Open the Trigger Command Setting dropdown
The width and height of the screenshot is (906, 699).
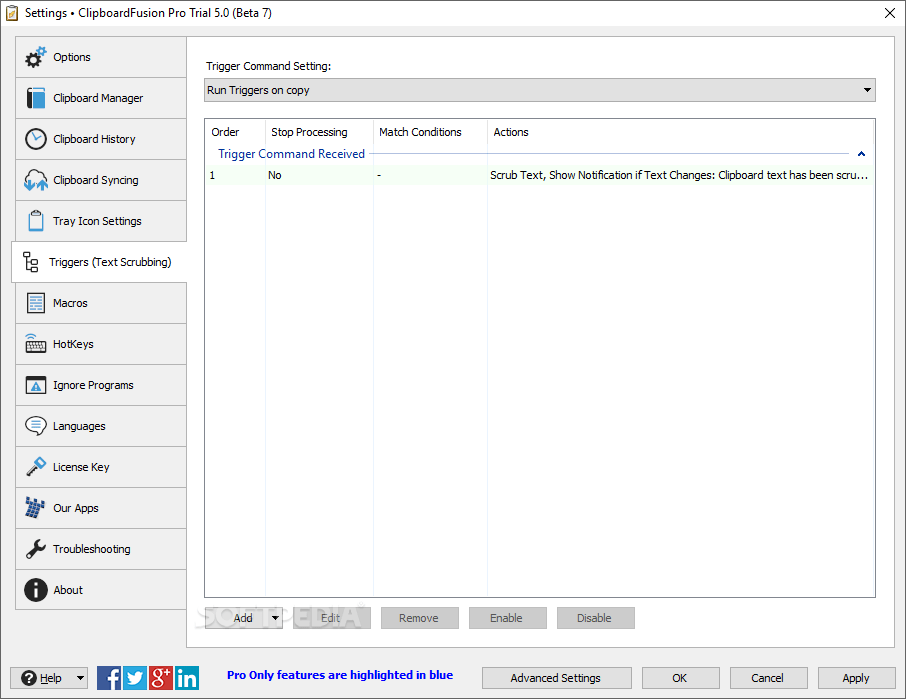pyautogui.click(x=866, y=90)
